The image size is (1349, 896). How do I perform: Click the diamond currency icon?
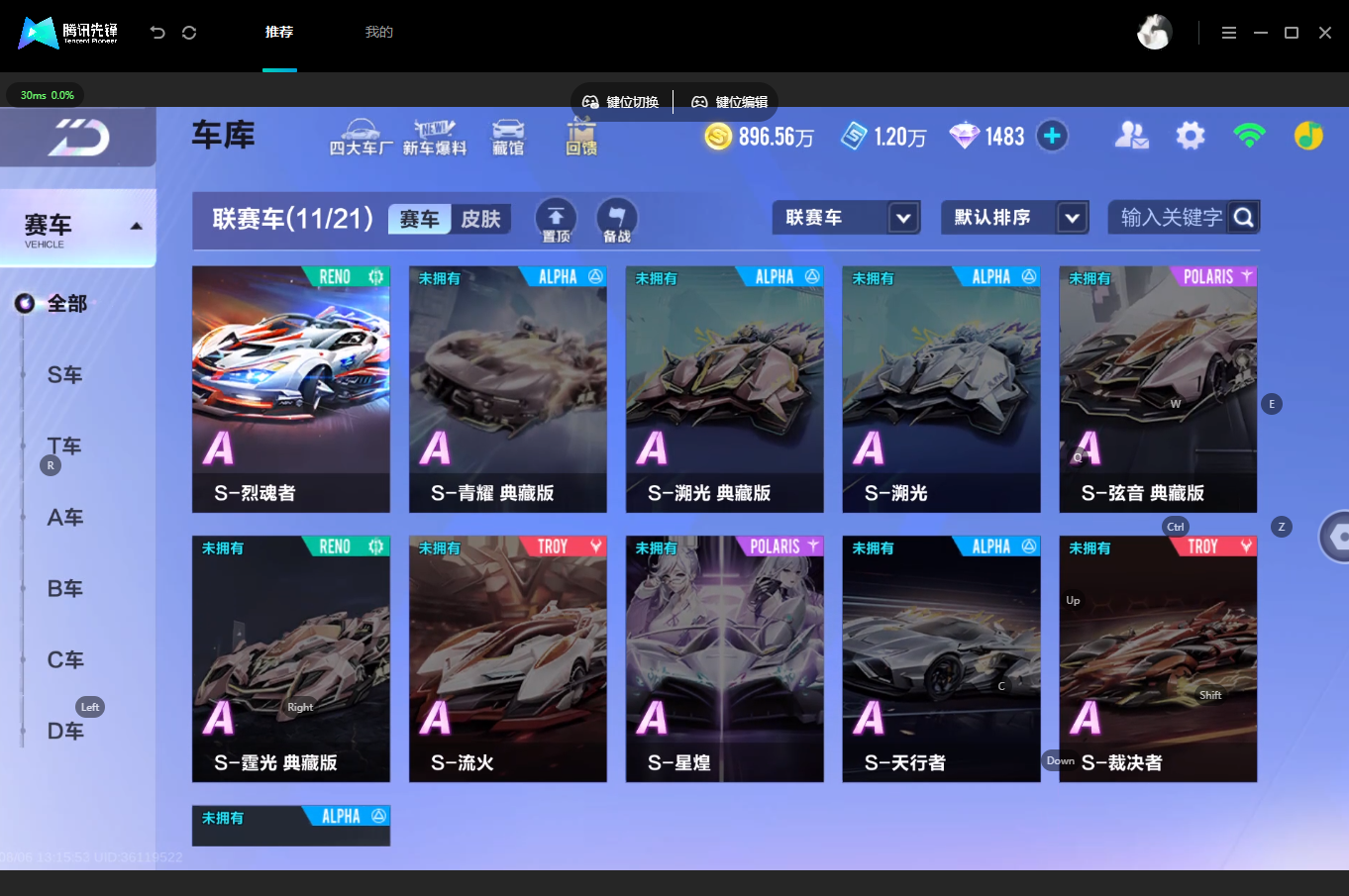click(964, 137)
